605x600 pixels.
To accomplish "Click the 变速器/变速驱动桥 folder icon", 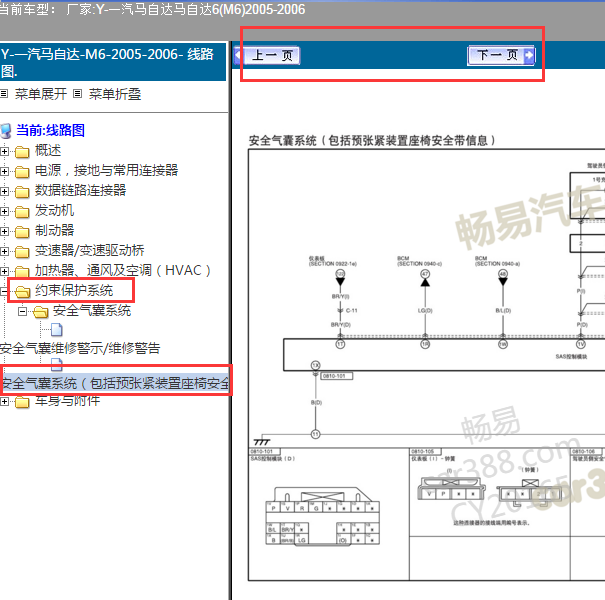I will (x=22, y=252).
